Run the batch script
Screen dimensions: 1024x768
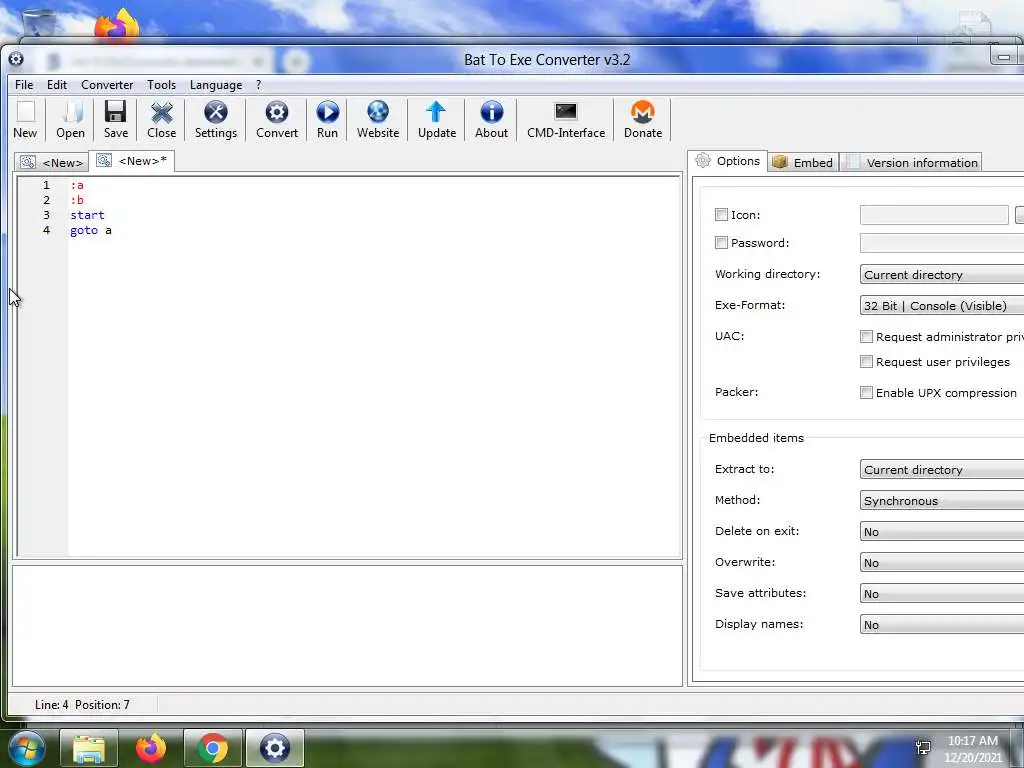pyautogui.click(x=327, y=120)
